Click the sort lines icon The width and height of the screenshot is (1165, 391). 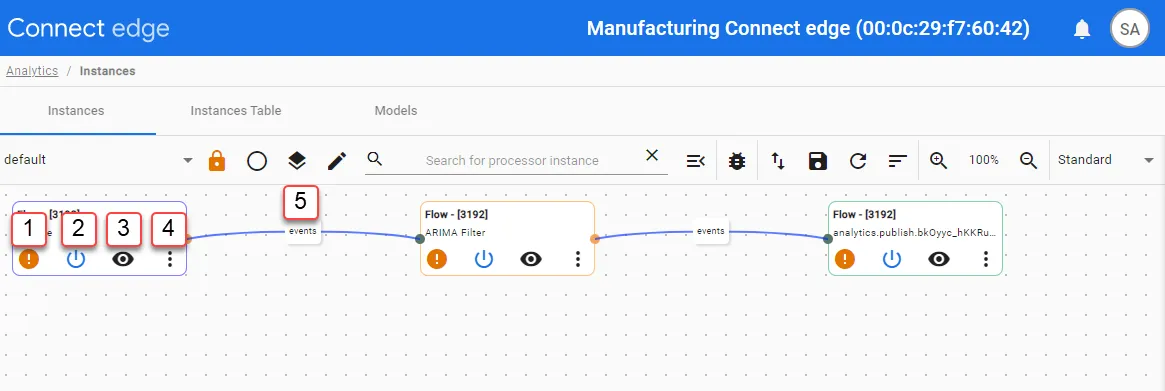898,161
